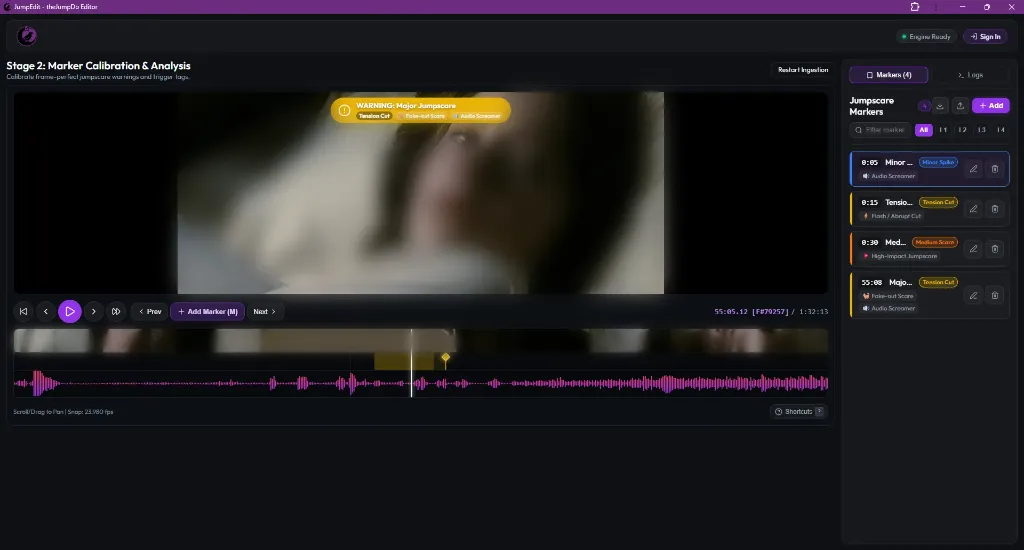Click the Tension Cut tag in warning banner
Screen dimensions: 1024x550
[x=374, y=116]
